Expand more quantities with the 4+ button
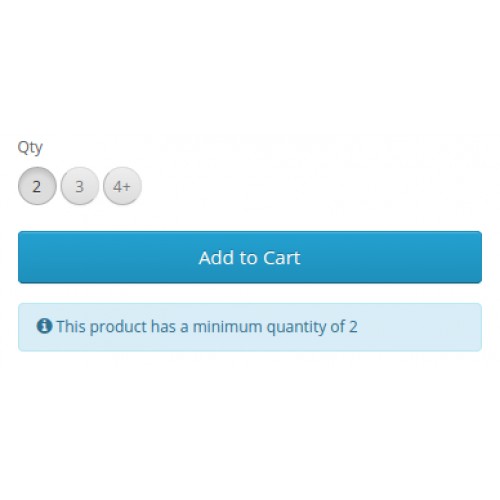Screen dimensions: 500x500 tap(122, 186)
